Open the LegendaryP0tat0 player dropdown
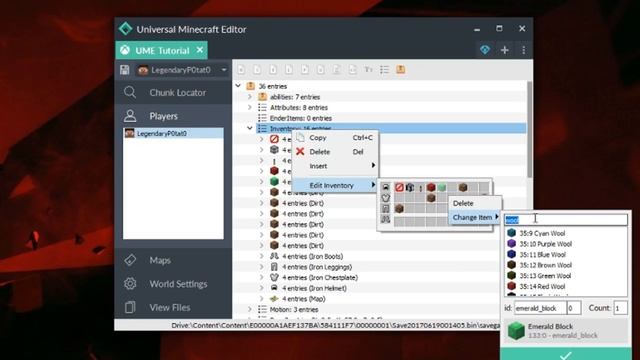 tap(182, 70)
